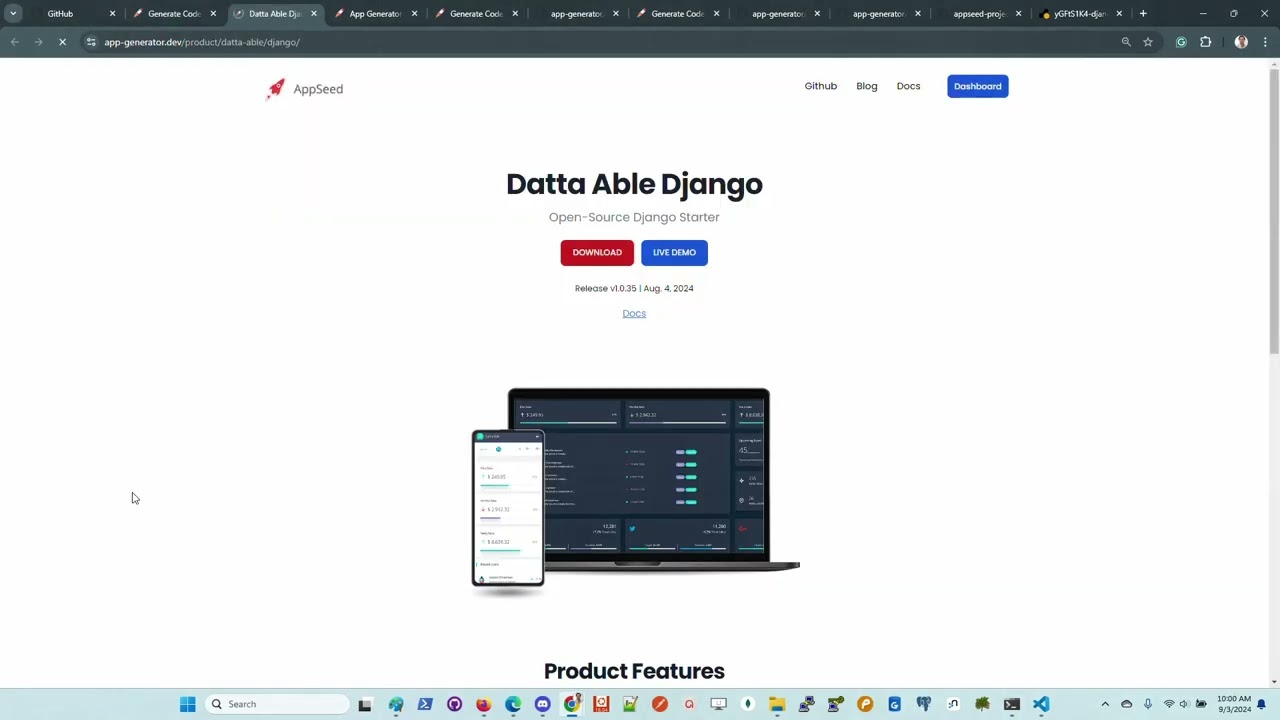This screenshot has width=1280, height=720.
Task: Open the Chrome three-dot menu
Action: (1265, 42)
